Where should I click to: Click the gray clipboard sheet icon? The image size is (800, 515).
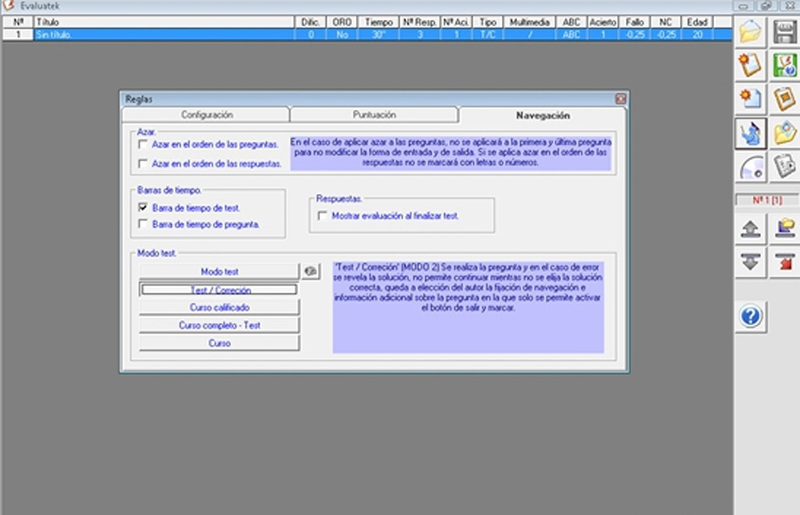(785, 167)
